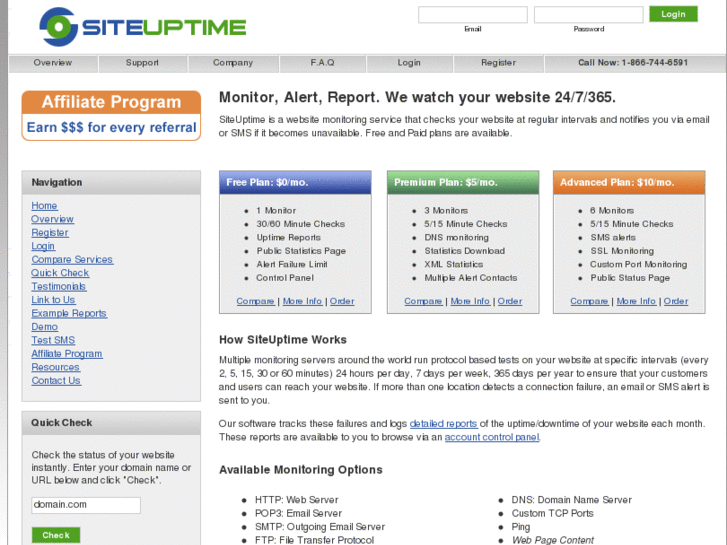Open Testimonials link

pos(59,286)
